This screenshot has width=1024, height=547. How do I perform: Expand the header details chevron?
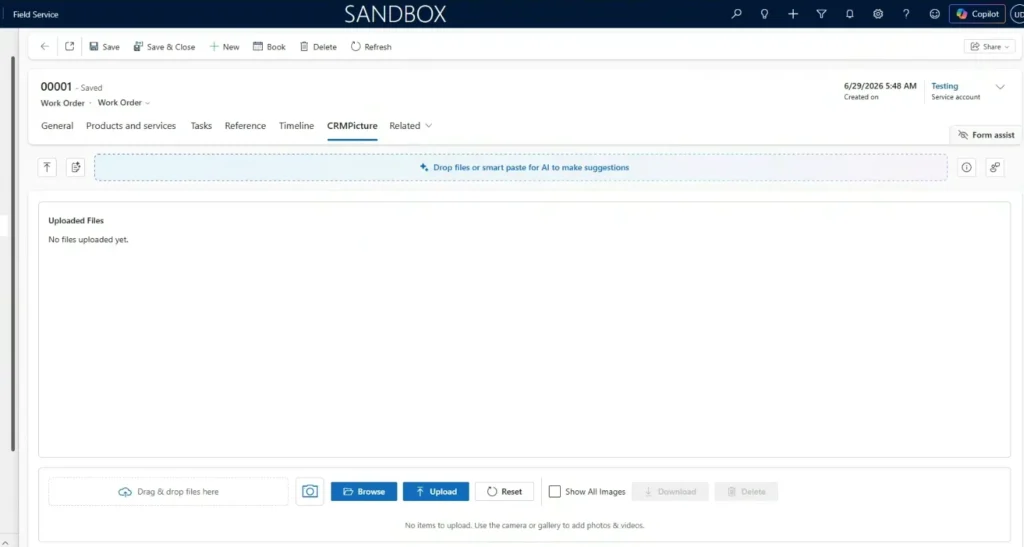(x=1000, y=87)
